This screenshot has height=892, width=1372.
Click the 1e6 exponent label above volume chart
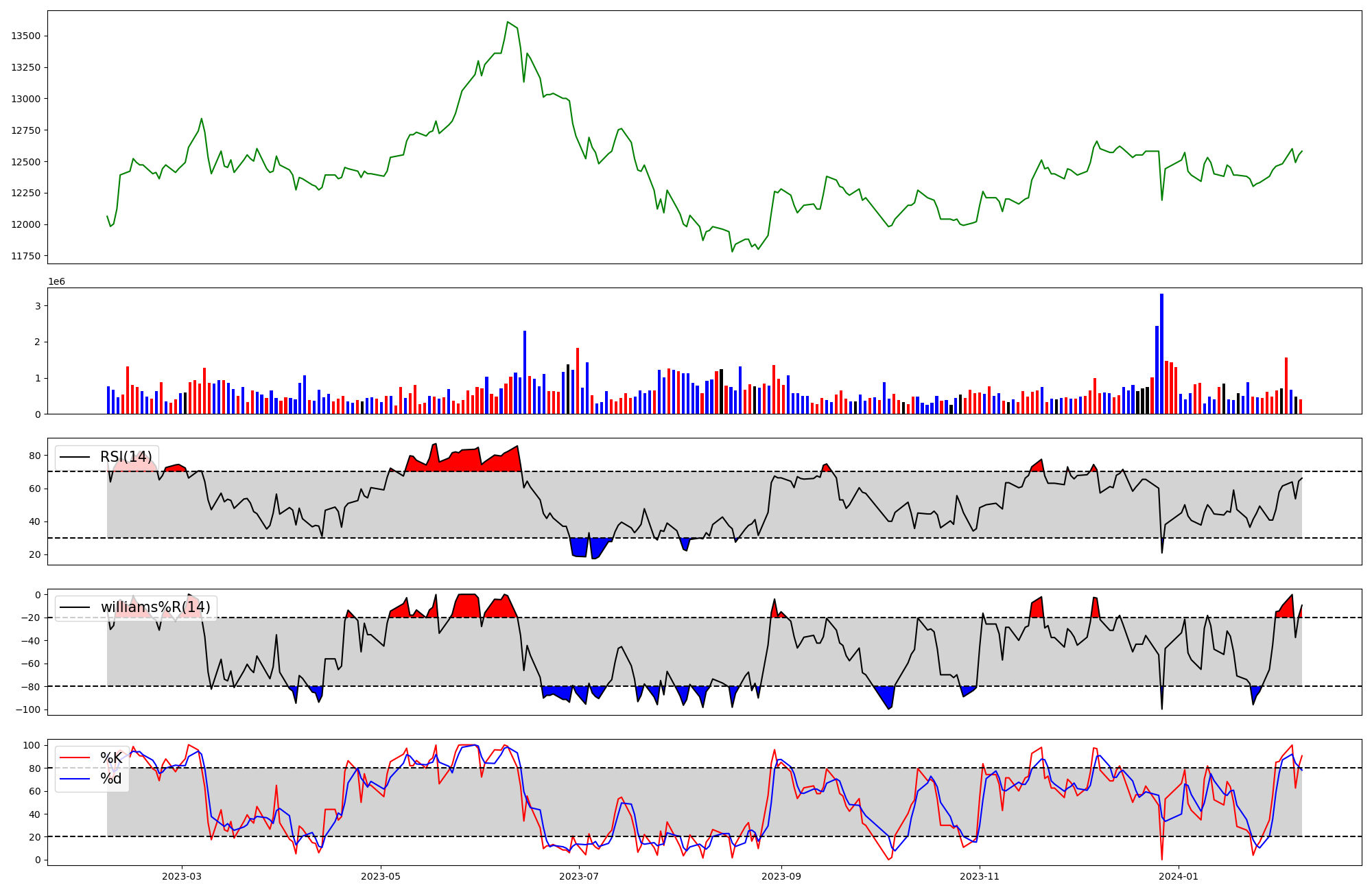56,282
